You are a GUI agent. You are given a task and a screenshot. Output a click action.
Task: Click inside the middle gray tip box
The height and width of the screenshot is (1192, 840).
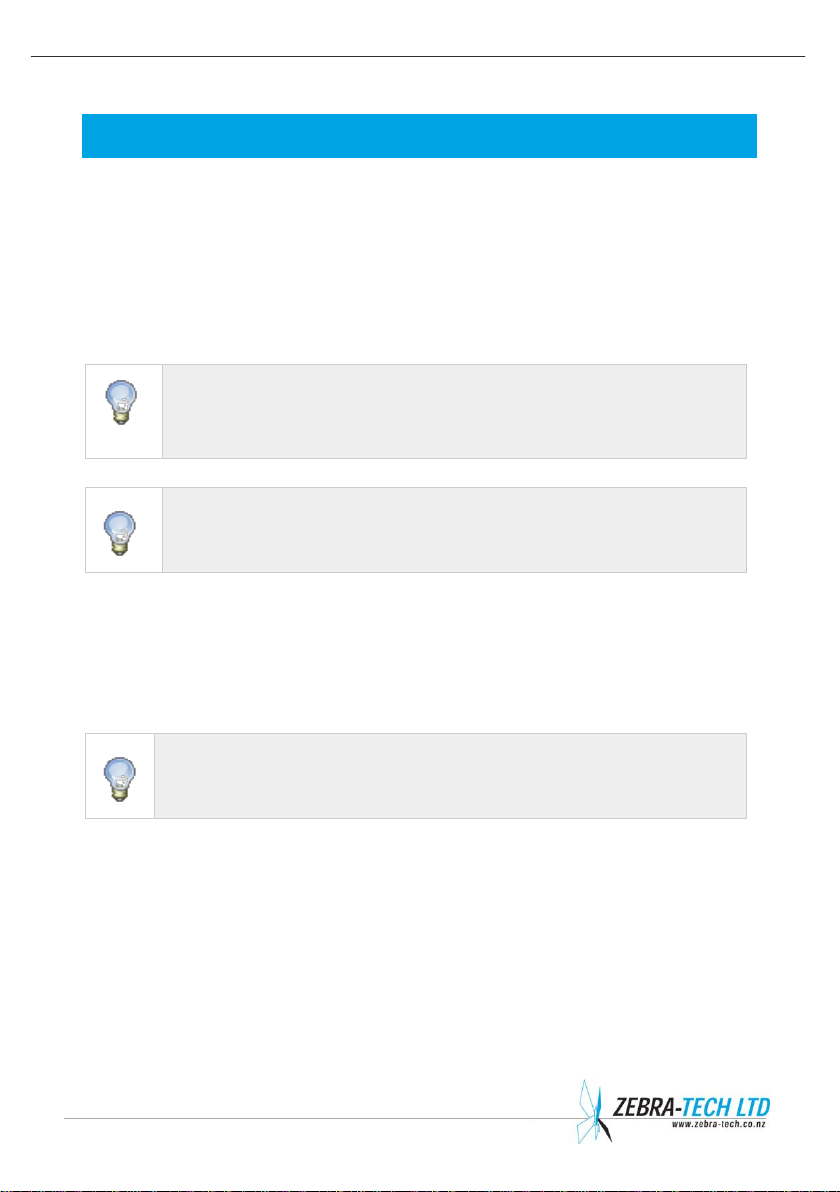pyautogui.click(x=455, y=530)
